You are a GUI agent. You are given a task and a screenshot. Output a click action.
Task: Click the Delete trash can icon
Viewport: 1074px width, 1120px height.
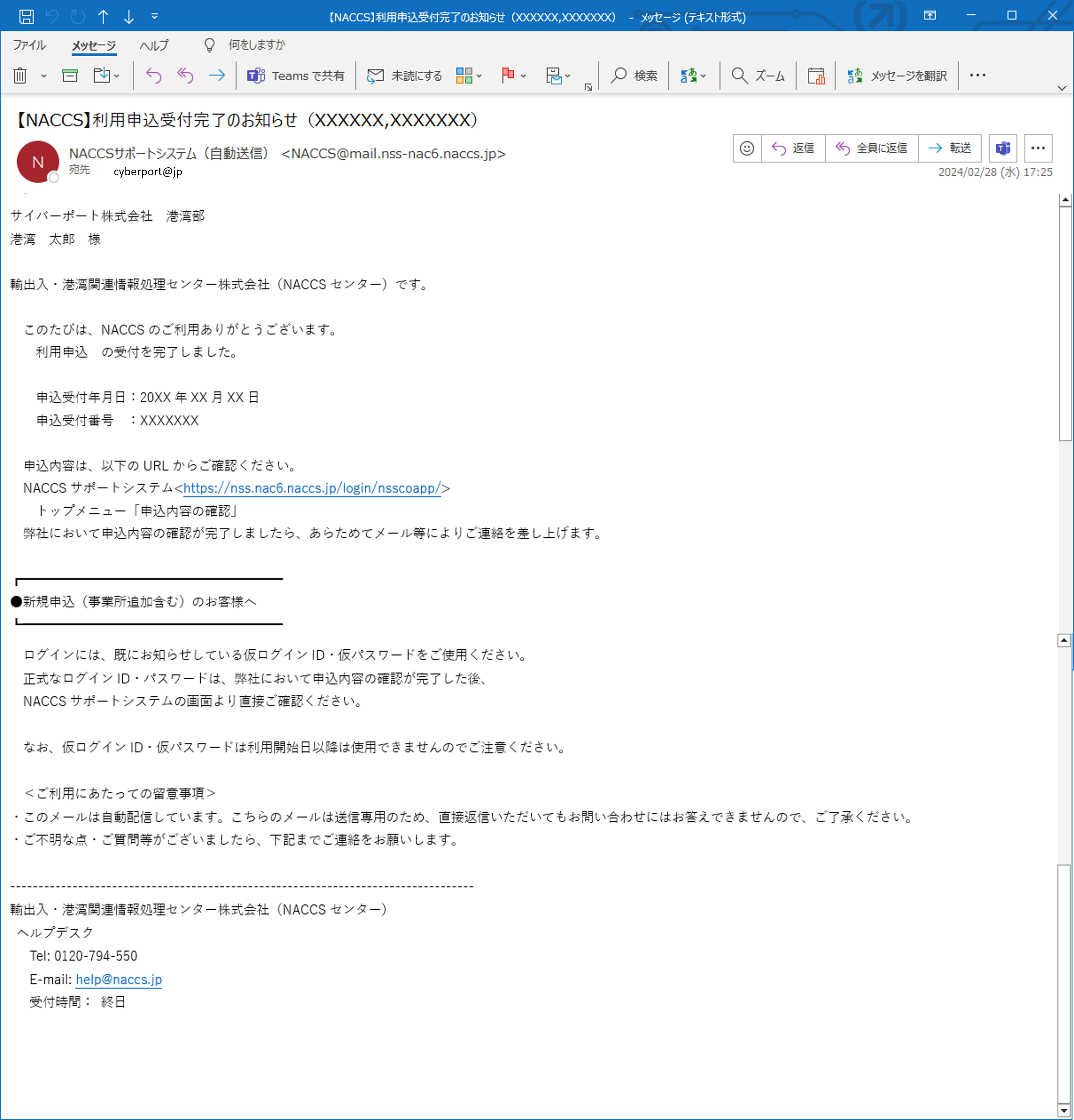click(x=20, y=75)
